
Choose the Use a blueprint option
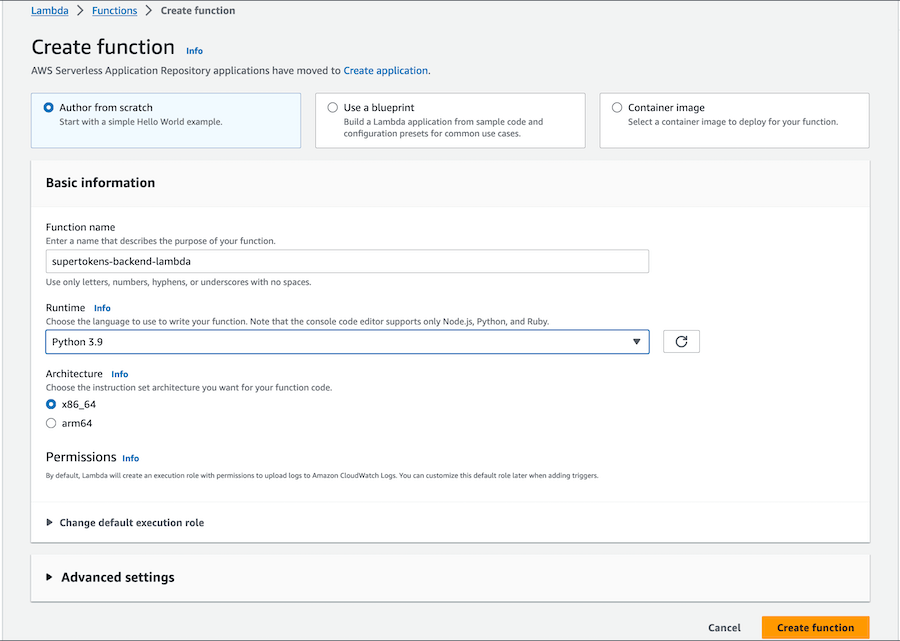tap(331, 107)
